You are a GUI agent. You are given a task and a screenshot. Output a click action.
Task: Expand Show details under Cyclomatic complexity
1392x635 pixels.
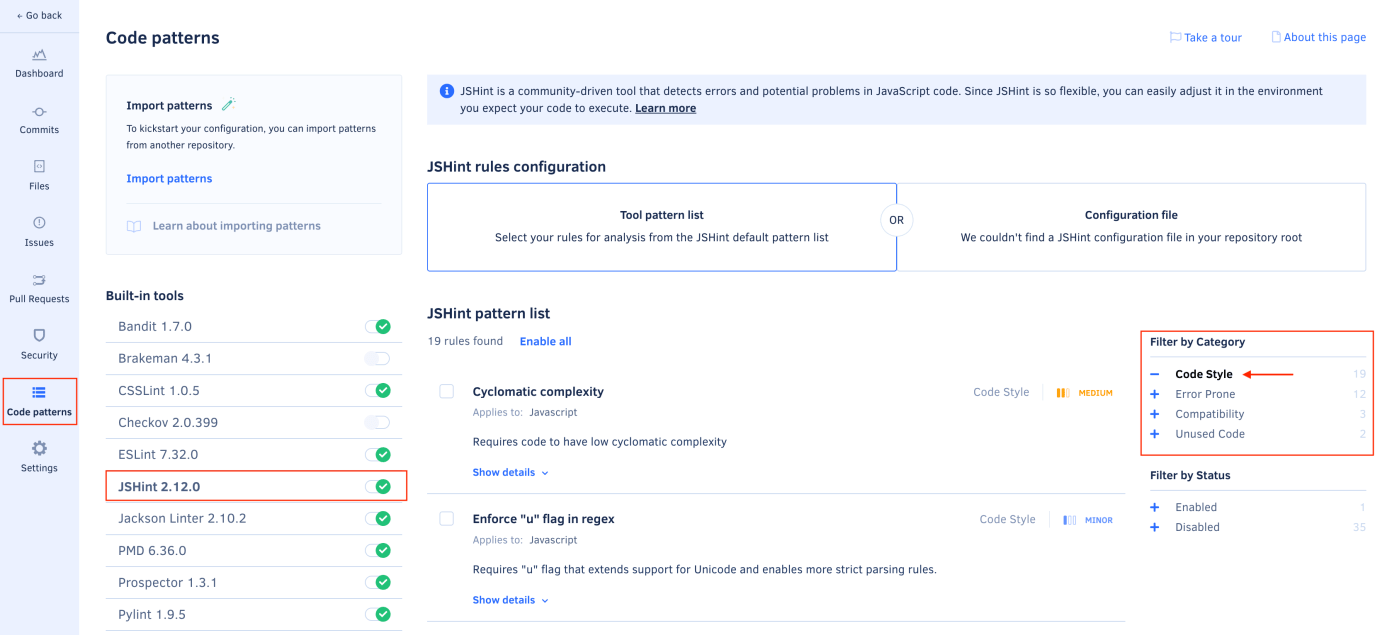point(510,472)
